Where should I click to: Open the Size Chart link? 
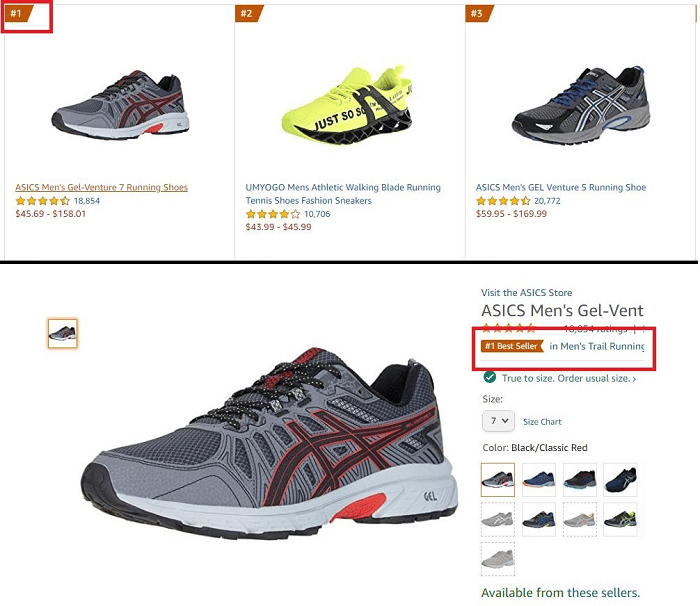542,422
